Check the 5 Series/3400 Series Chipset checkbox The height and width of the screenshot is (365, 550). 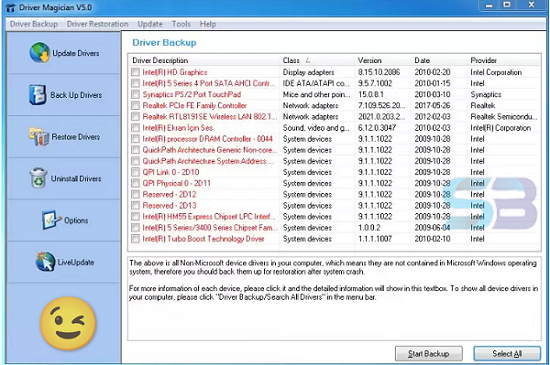[135, 228]
